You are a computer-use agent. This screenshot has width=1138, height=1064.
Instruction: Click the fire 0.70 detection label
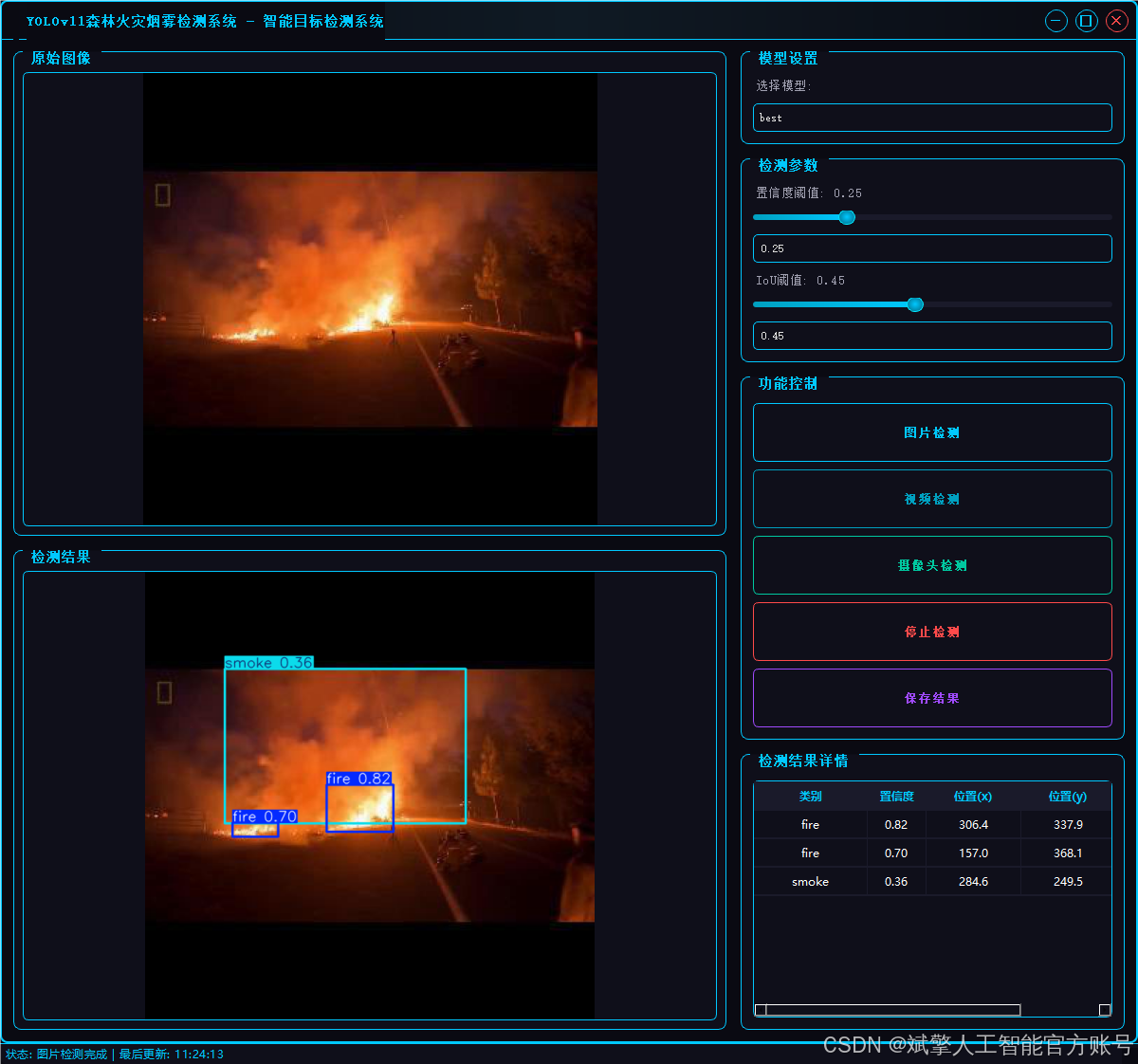tap(265, 816)
